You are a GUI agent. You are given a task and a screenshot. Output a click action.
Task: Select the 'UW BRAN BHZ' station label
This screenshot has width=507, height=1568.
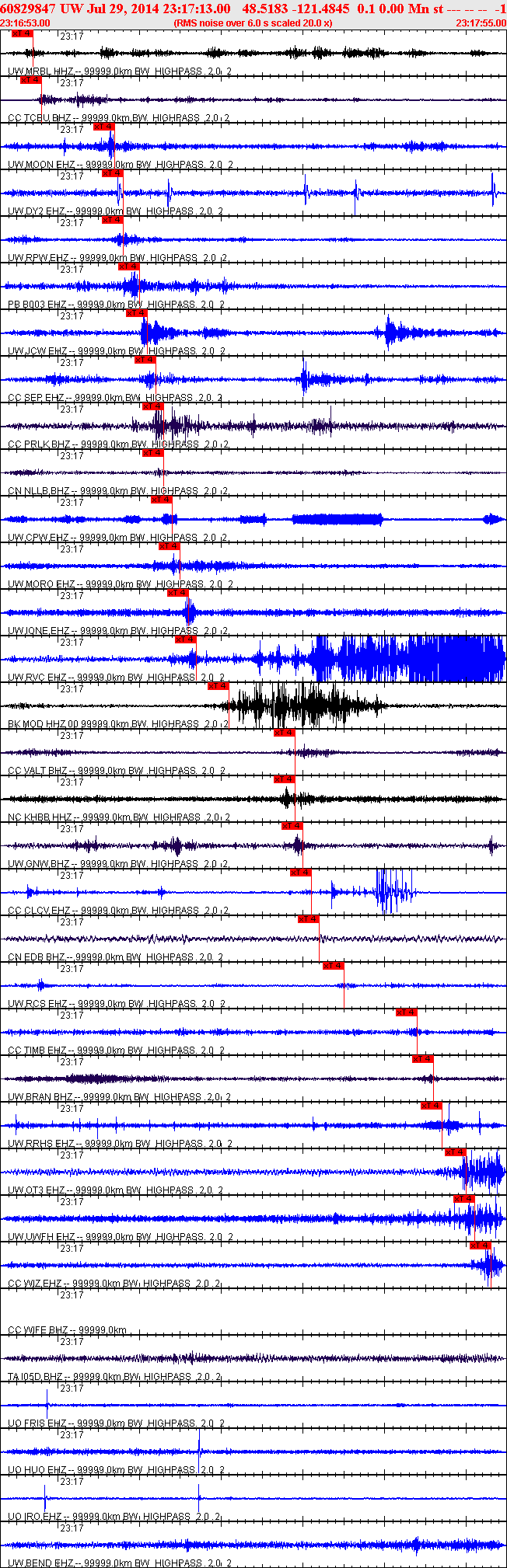pos(40,1097)
